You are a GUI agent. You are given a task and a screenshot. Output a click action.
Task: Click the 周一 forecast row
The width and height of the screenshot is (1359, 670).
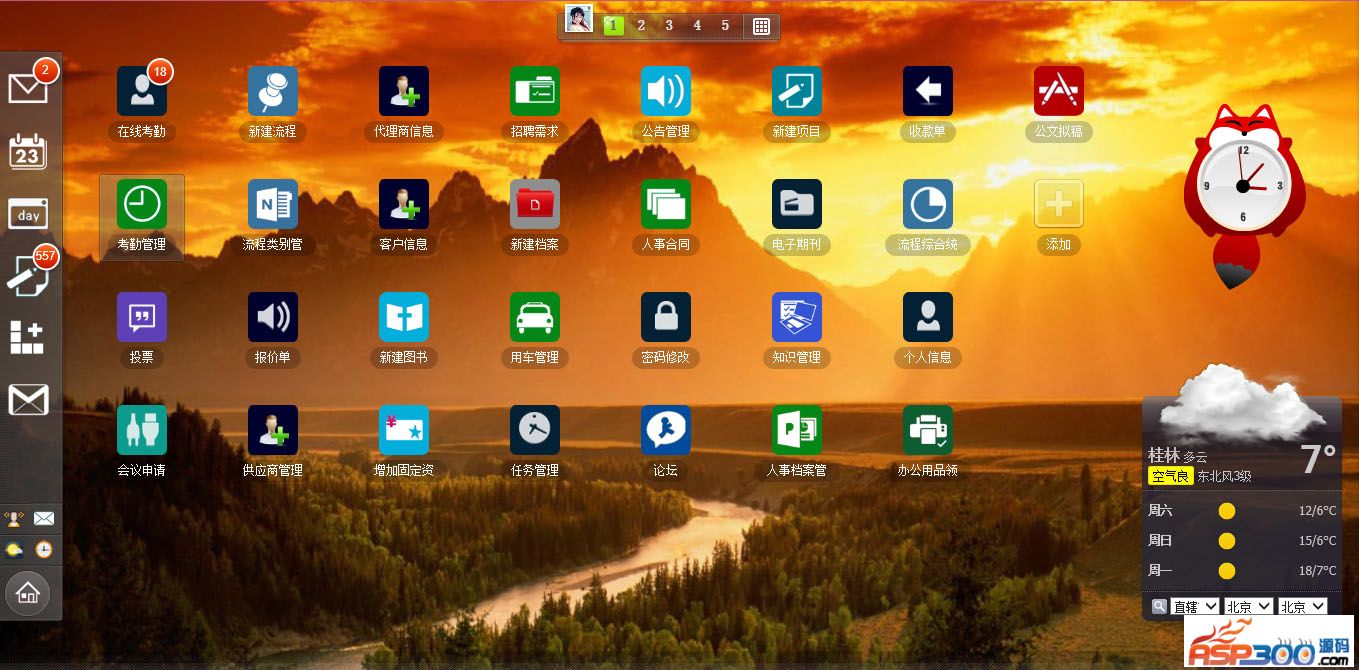tap(1242, 571)
